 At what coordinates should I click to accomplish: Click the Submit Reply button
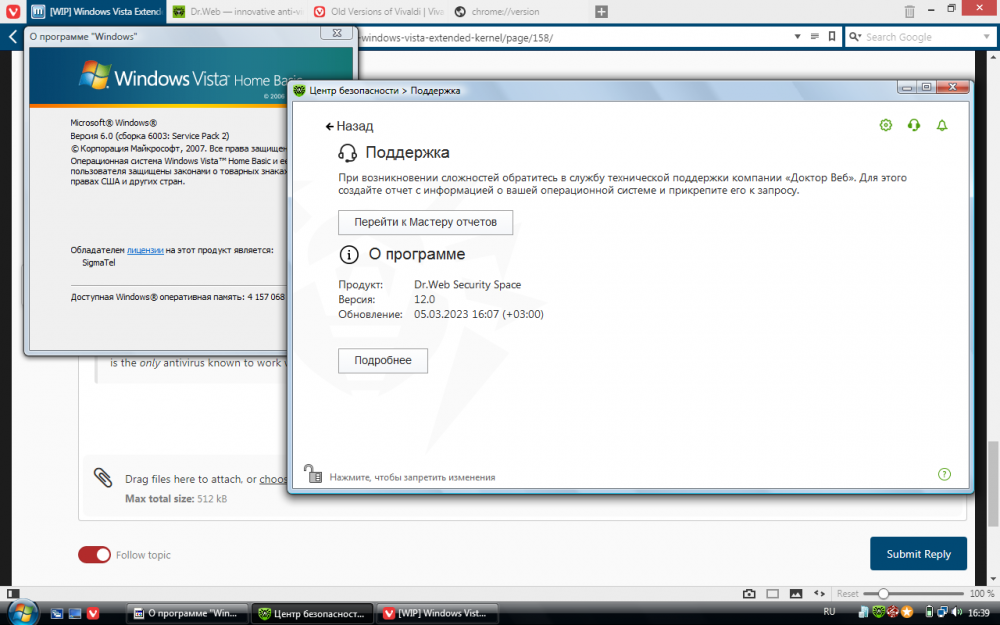tap(918, 554)
